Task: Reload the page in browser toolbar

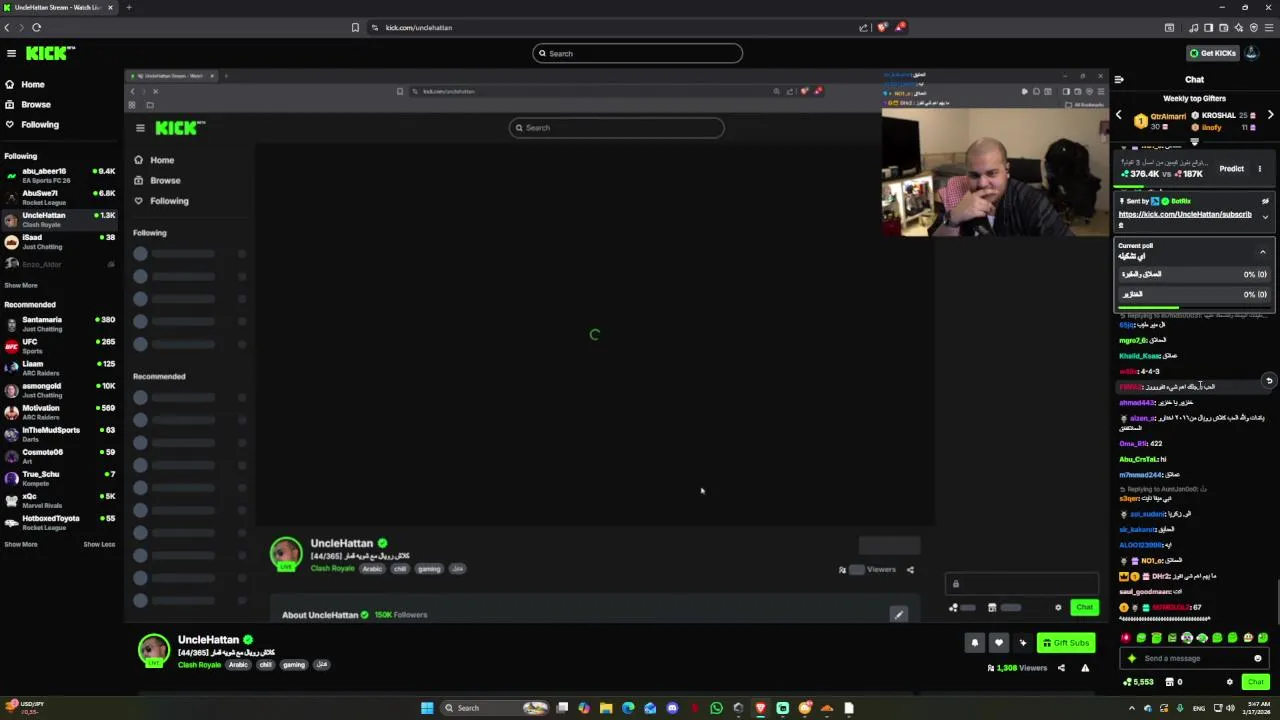Action: [x=36, y=27]
